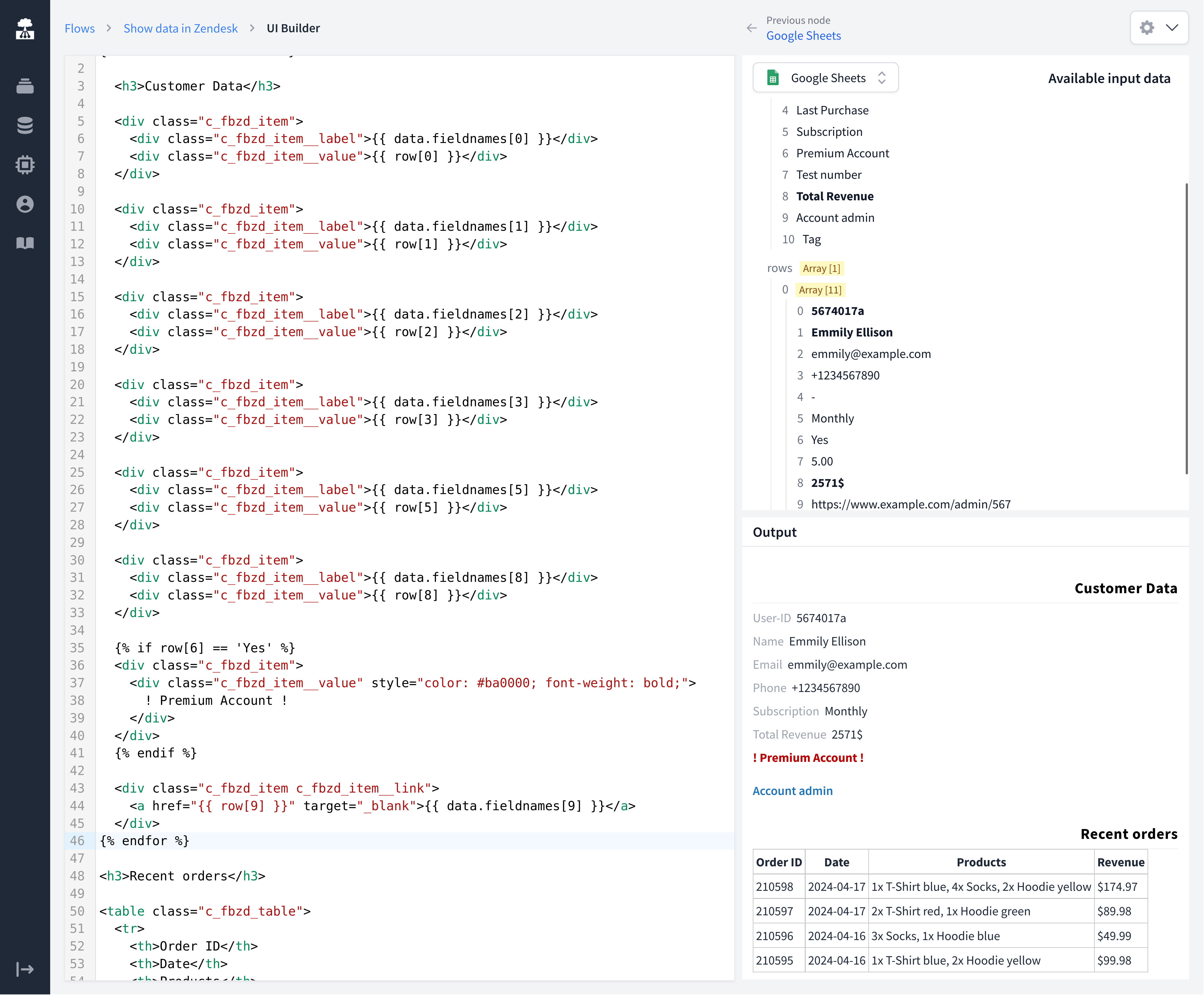The width and height of the screenshot is (1204, 995).
Task: Click the endfor line in code editor
Action: (x=145, y=841)
